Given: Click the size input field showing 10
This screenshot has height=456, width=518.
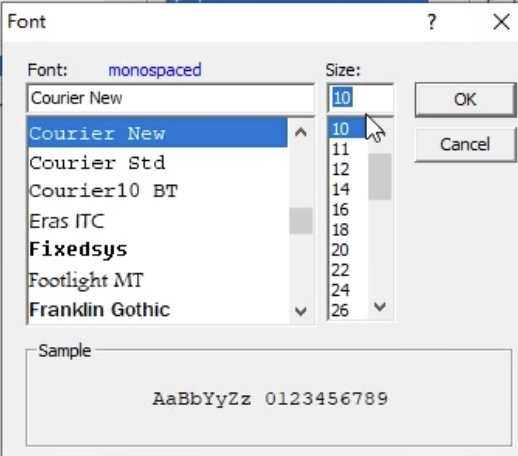Looking at the screenshot, I should pyautogui.click(x=361, y=98).
